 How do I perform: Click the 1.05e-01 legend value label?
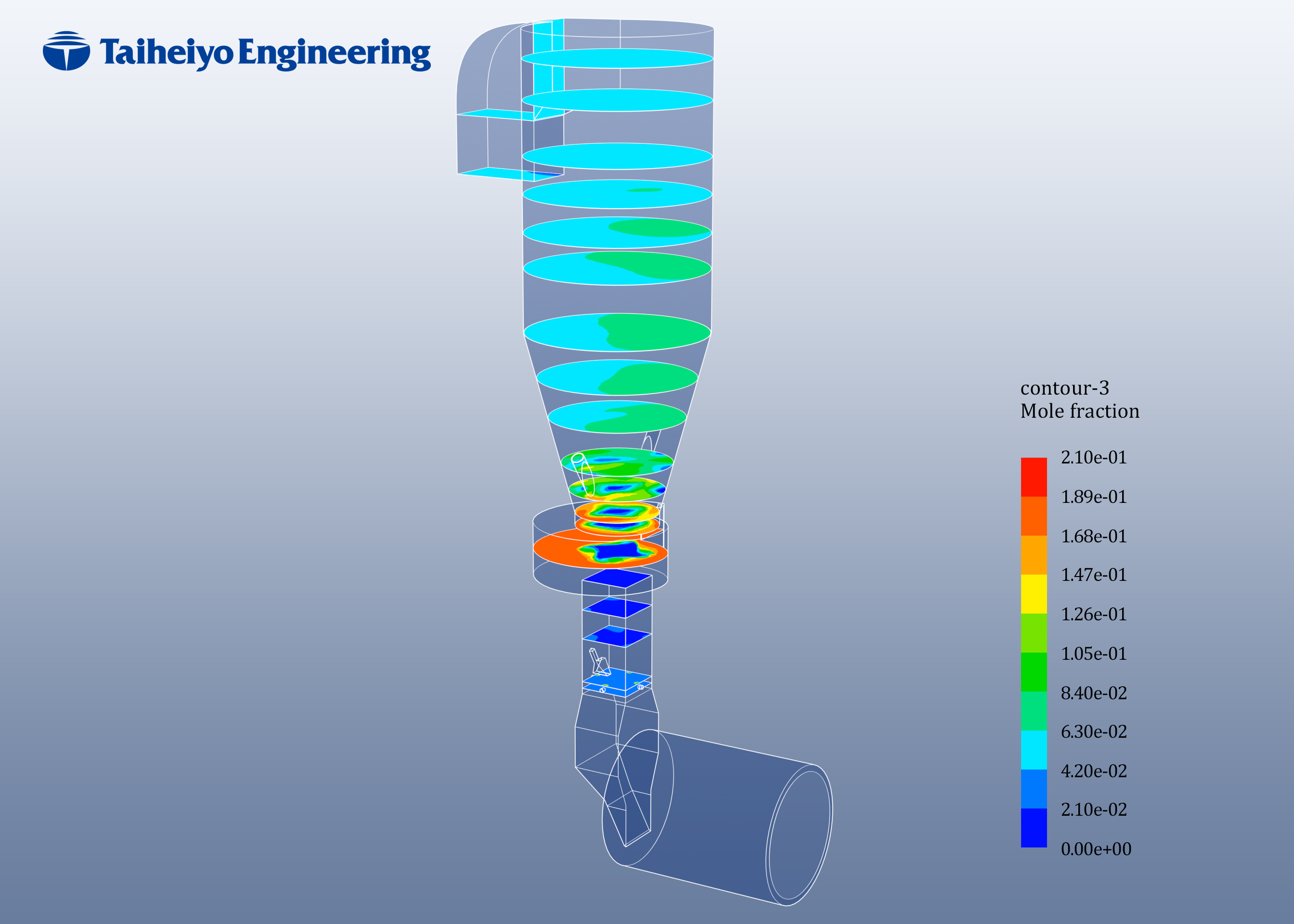pyautogui.click(x=1094, y=654)
